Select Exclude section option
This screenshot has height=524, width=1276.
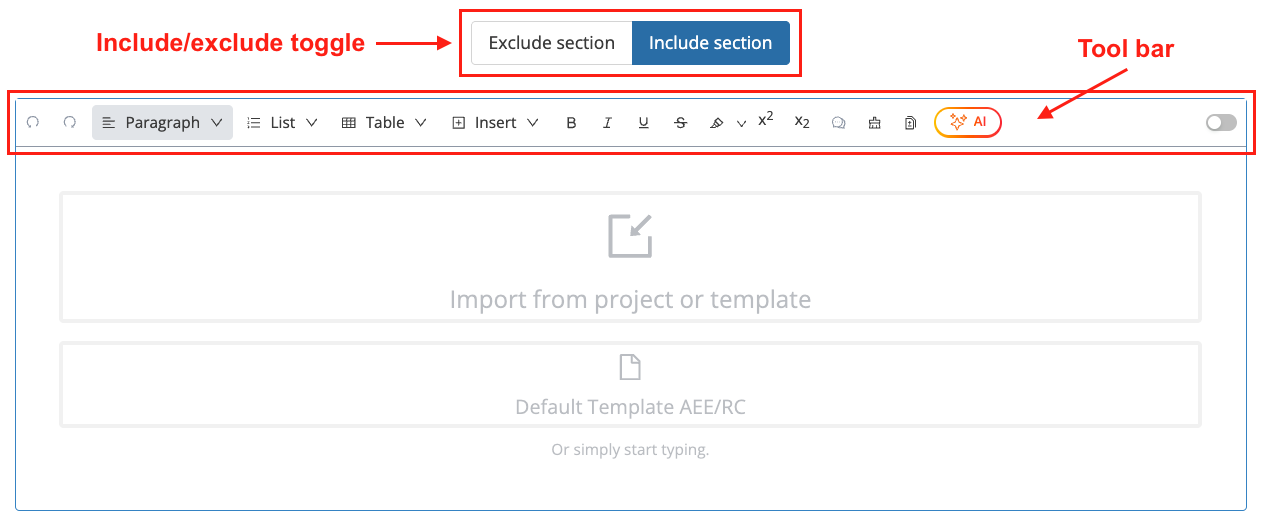point(552,43)
